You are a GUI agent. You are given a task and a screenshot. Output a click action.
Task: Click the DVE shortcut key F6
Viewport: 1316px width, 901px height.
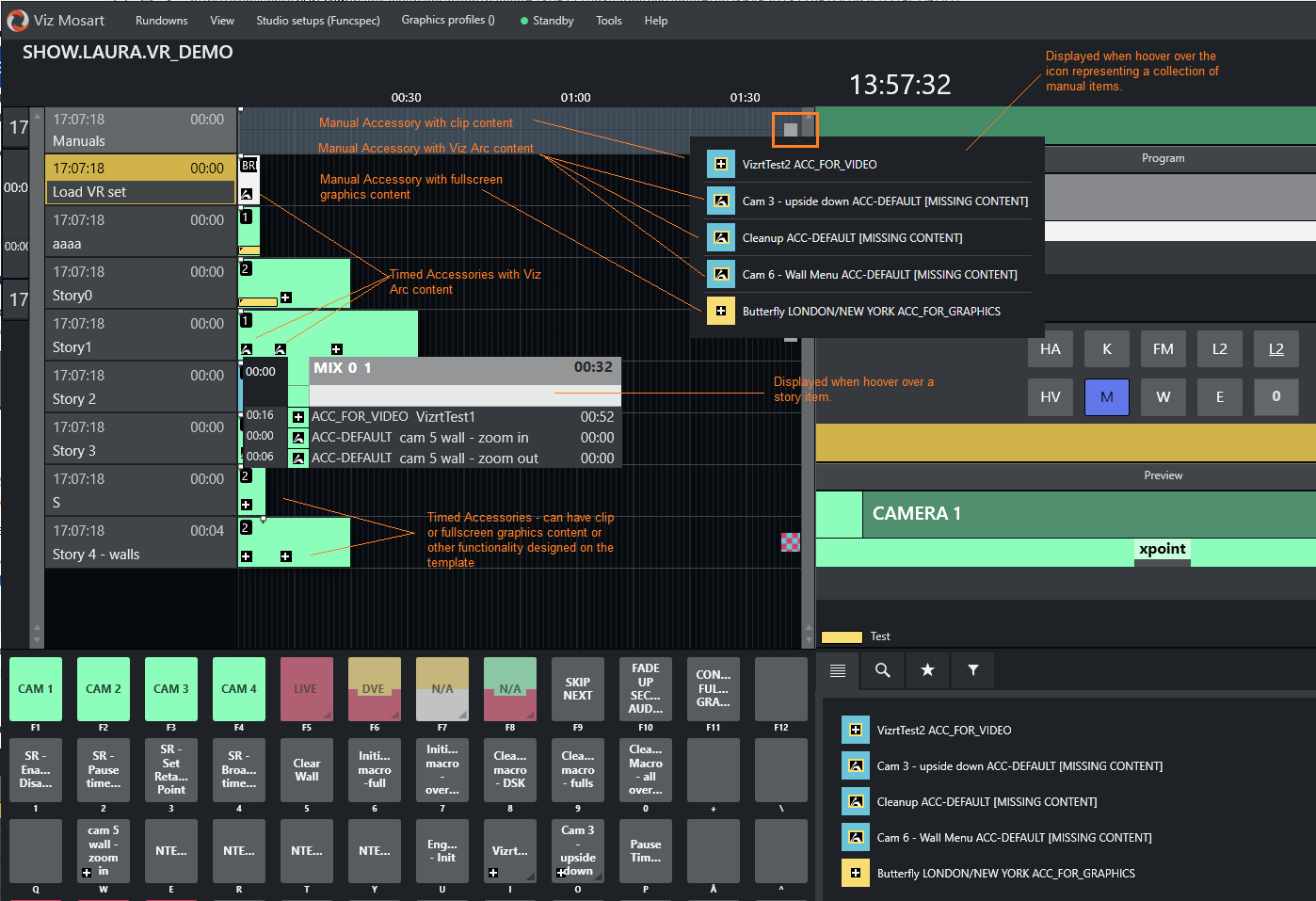click(375, 689)
